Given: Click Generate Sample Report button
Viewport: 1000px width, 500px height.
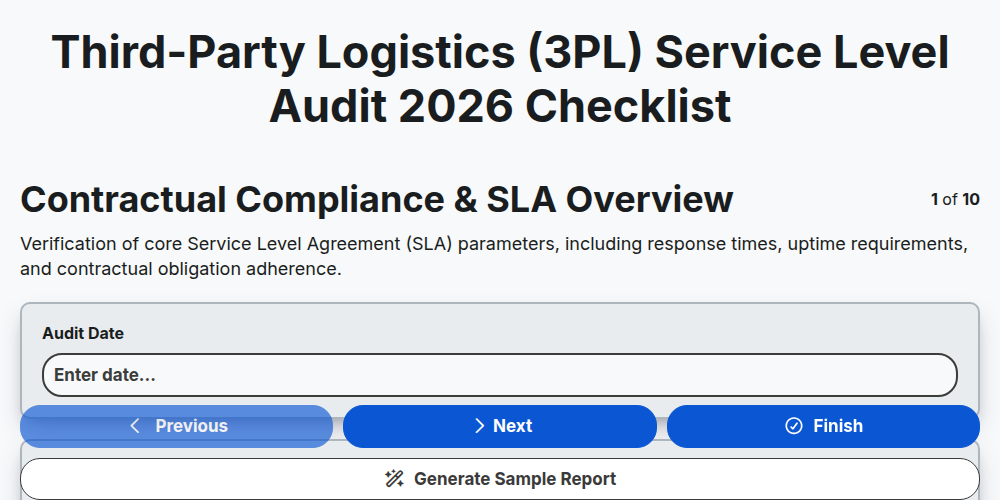Looking at the screenshot, I should click(499, 479).
